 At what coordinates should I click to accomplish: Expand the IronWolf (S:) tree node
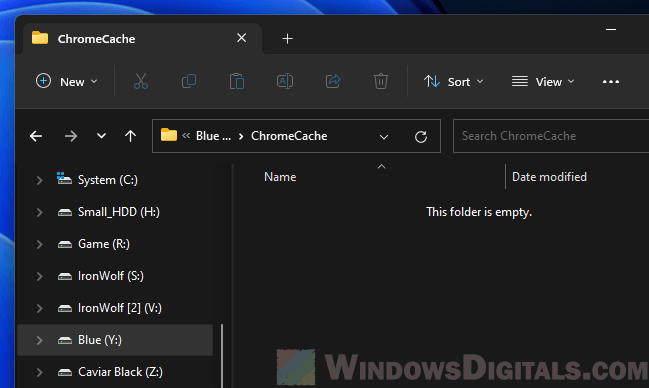(39, 276)
